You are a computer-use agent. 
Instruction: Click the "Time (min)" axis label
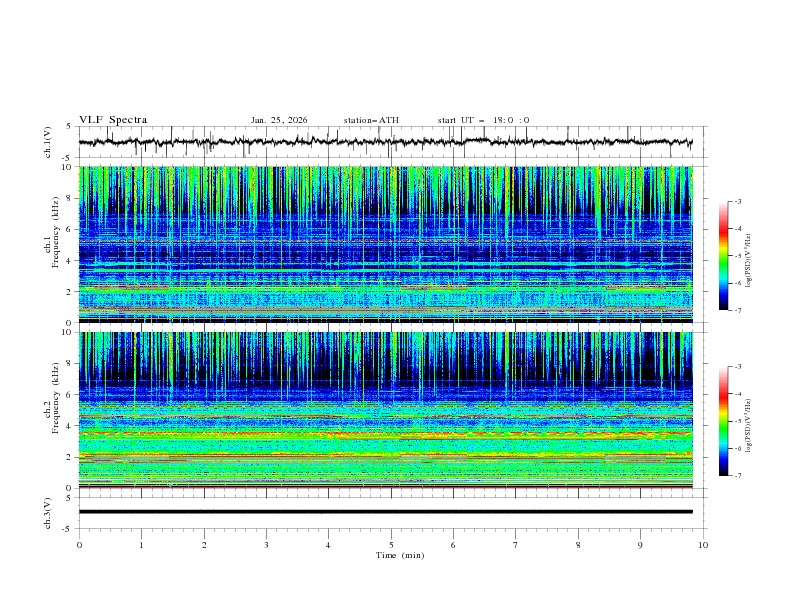click(400, 555)
